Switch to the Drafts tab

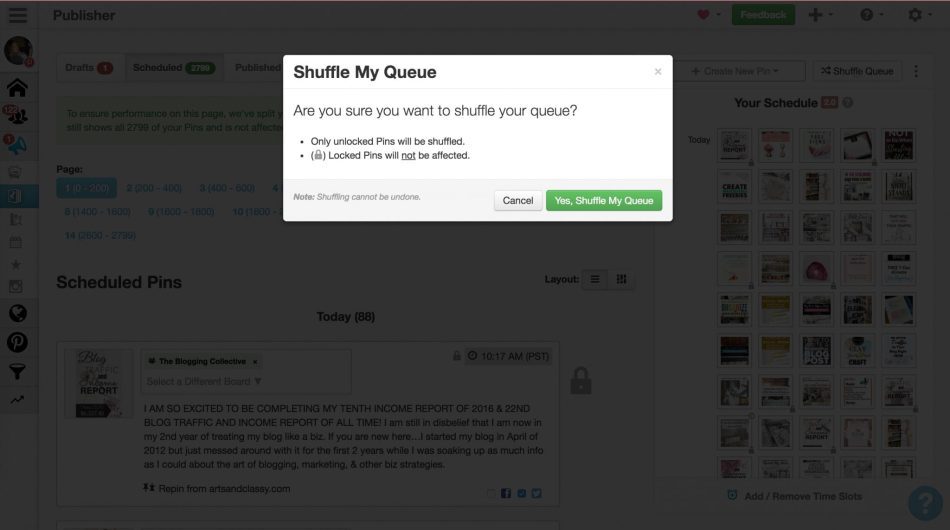pos(89,68)
